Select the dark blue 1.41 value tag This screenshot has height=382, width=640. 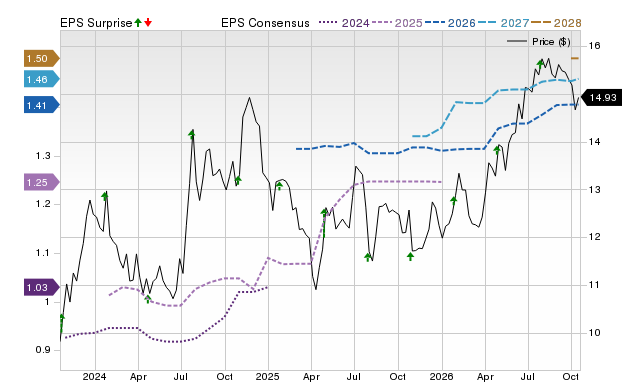point(41,105)
